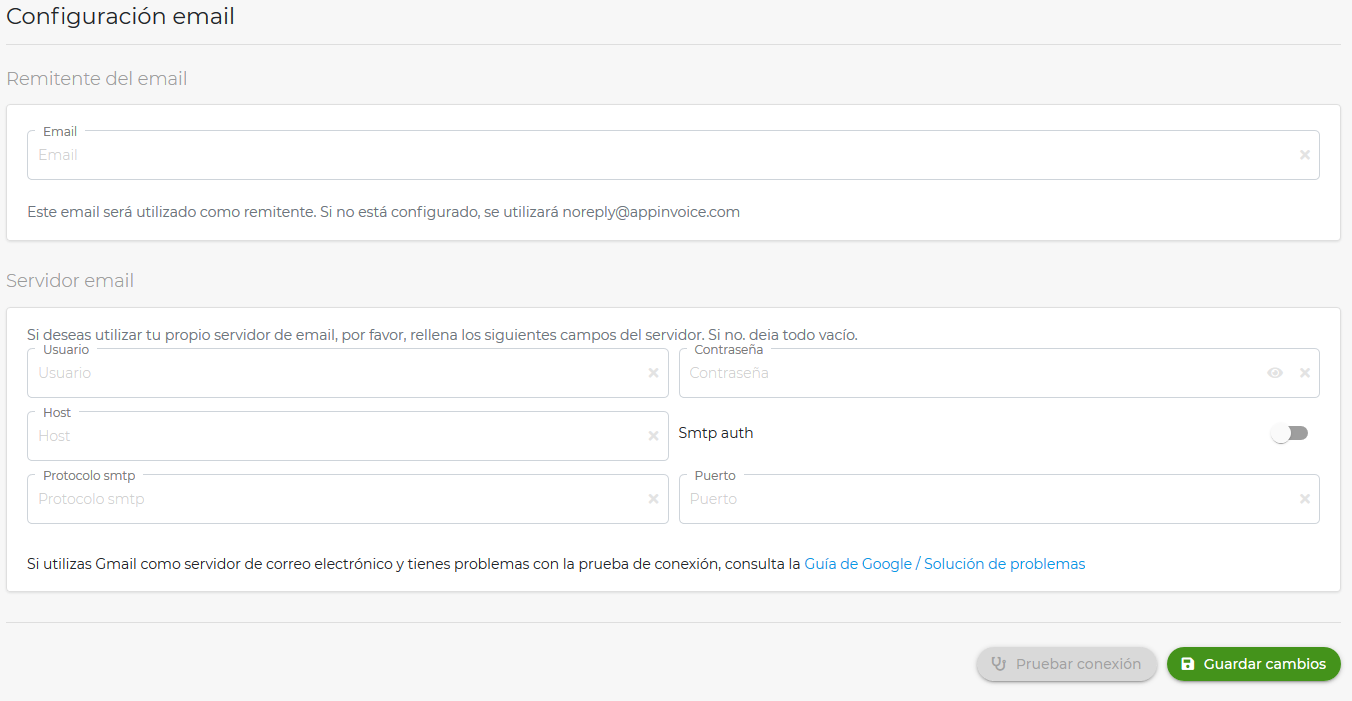Viewport: 1352px width, 701px height.
Task: Clear the Protocolo smtp field
Action: click(653, 499)
